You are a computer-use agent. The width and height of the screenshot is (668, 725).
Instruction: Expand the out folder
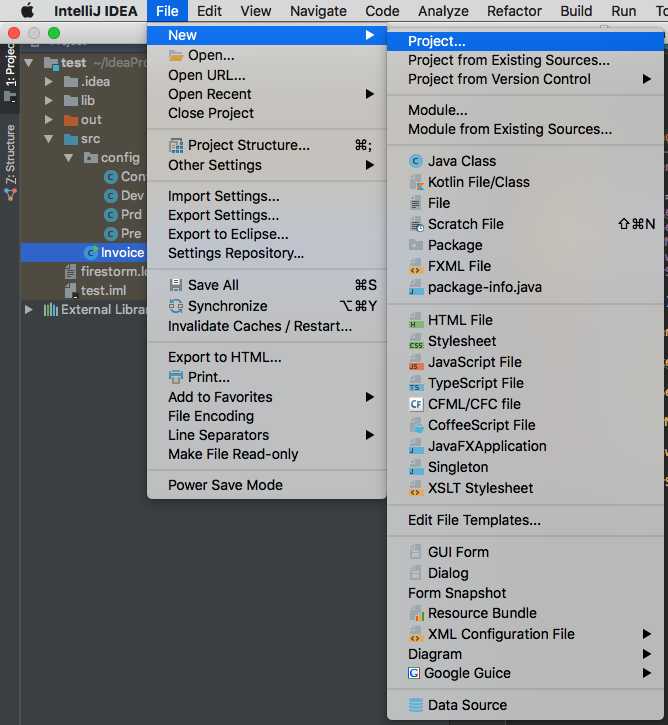49,119
